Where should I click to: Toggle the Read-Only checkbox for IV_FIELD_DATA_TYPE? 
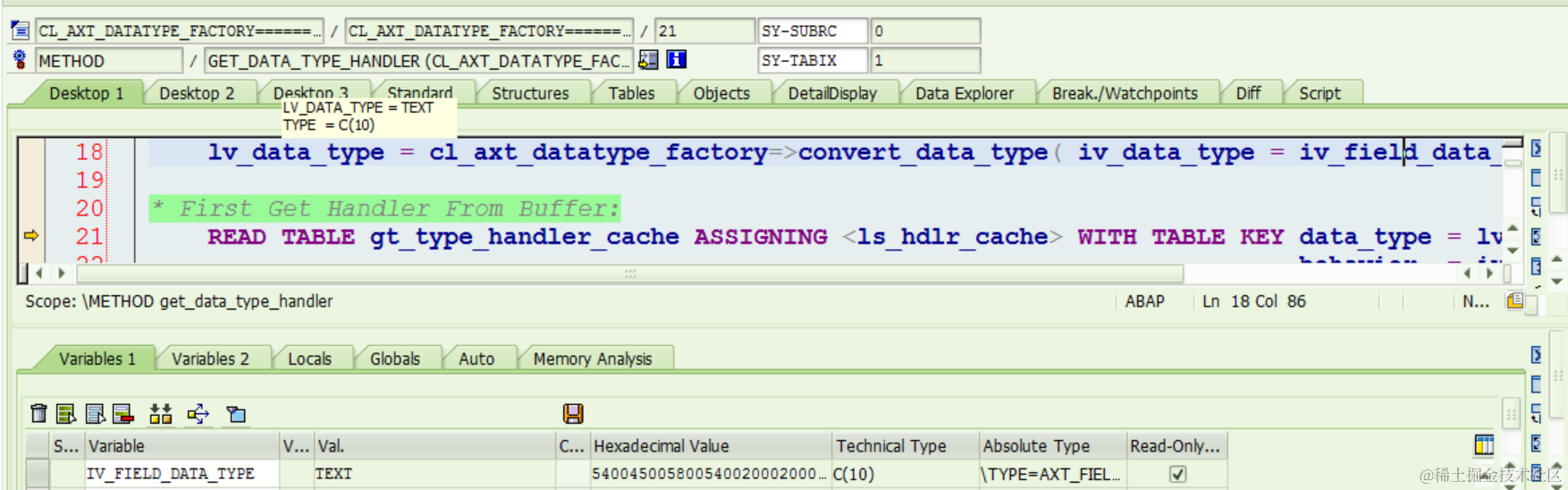click(1178, 474)
